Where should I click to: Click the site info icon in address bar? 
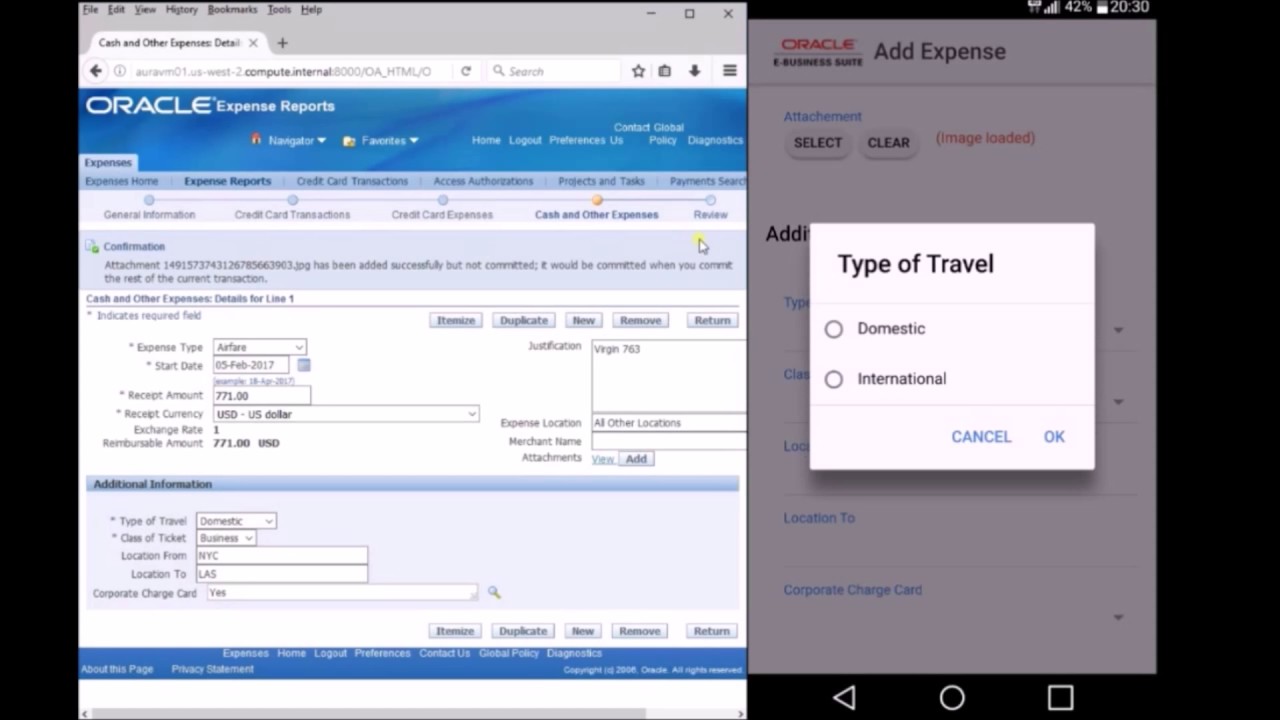119,71
